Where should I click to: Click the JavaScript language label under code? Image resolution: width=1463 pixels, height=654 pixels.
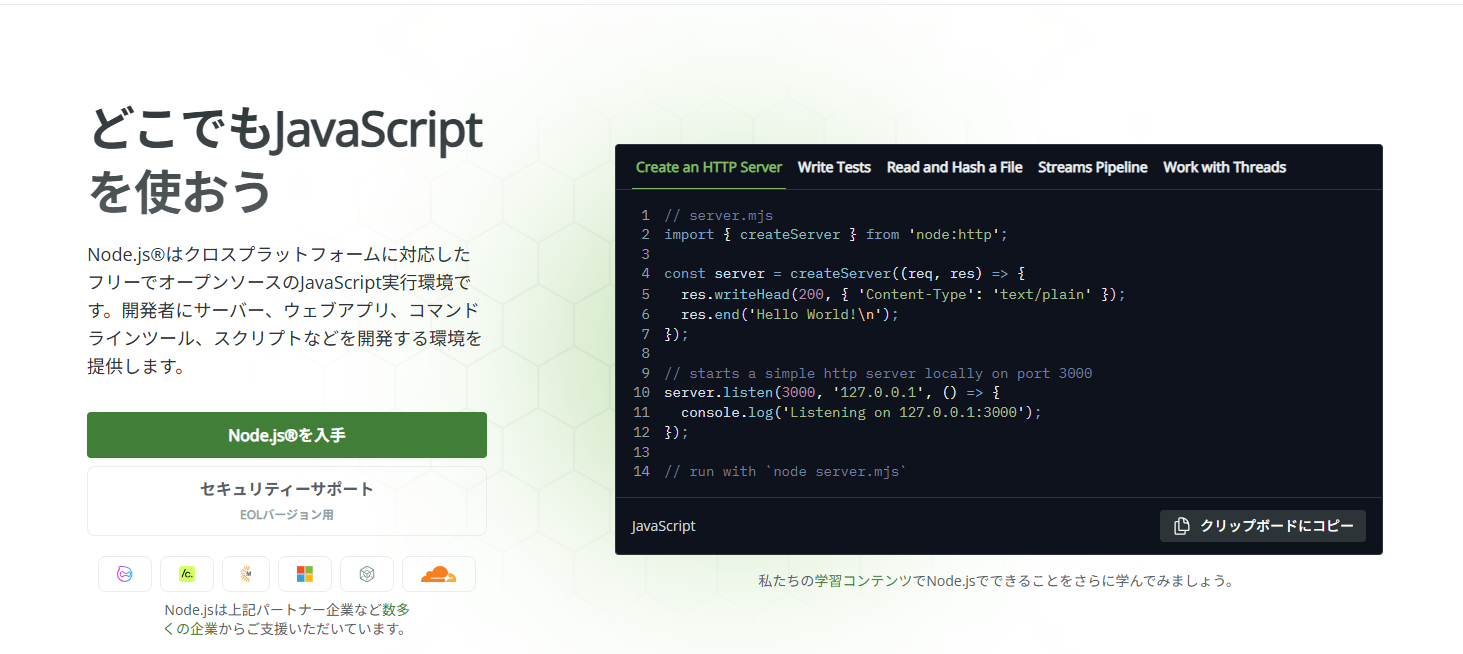coord(664,526)
